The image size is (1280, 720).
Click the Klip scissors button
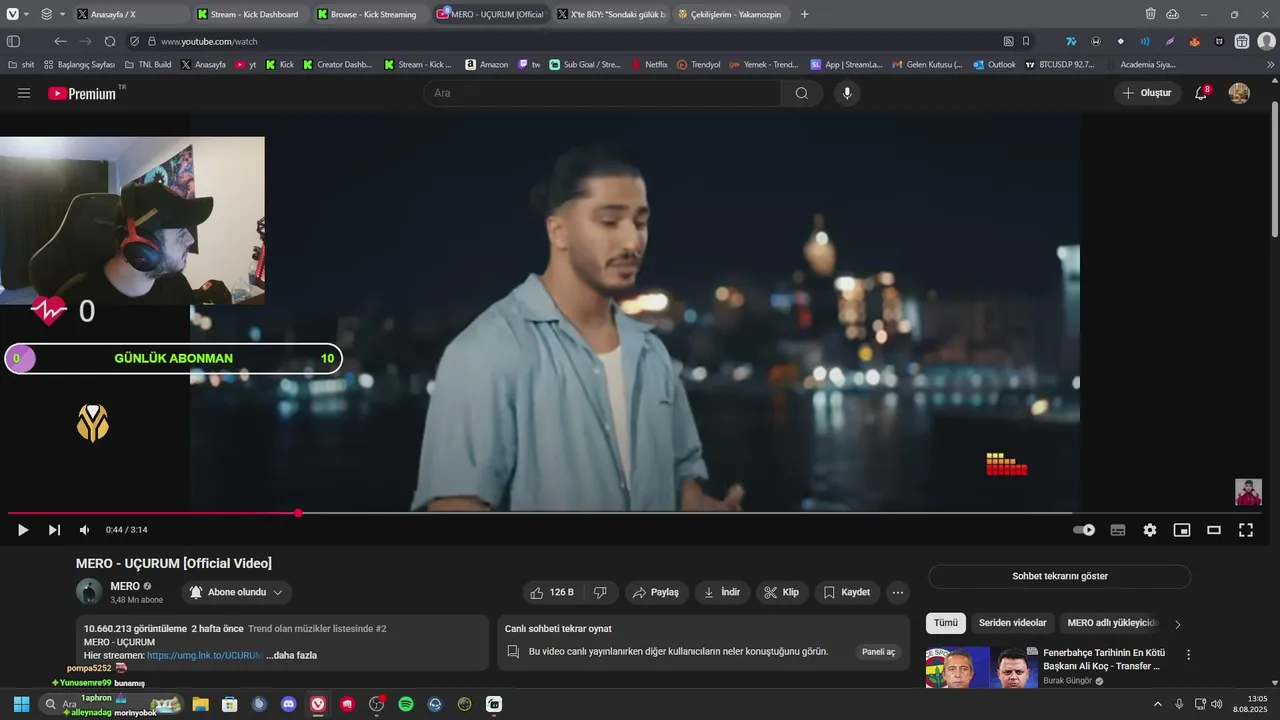[x=782, y=592]
